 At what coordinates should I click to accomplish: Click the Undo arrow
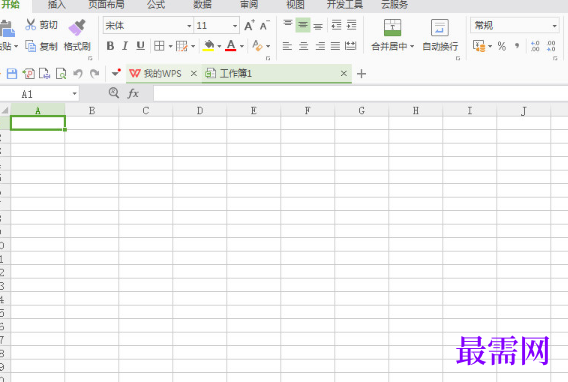78,74
